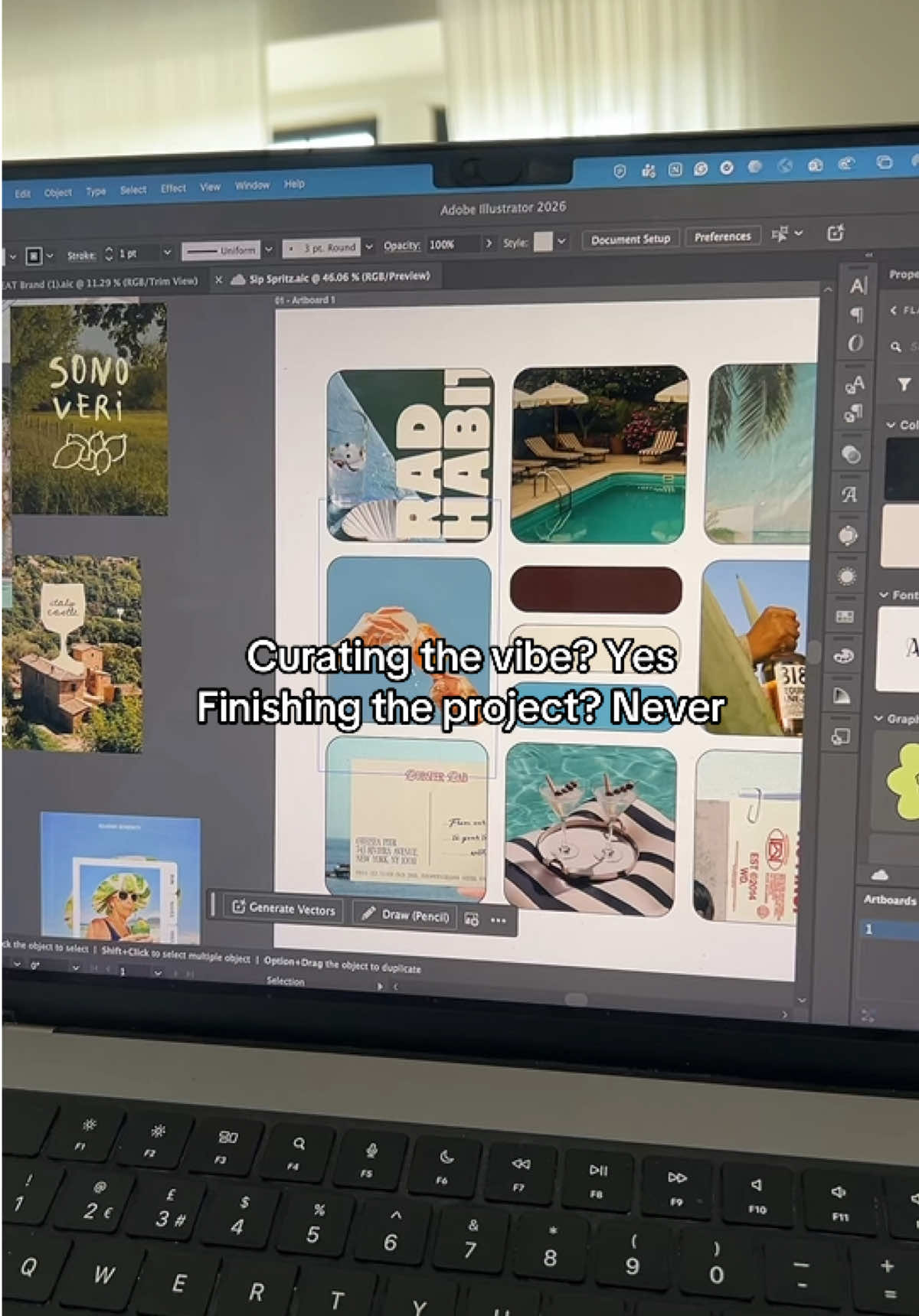Click the object options icon in contextual bar

(472, 919)
